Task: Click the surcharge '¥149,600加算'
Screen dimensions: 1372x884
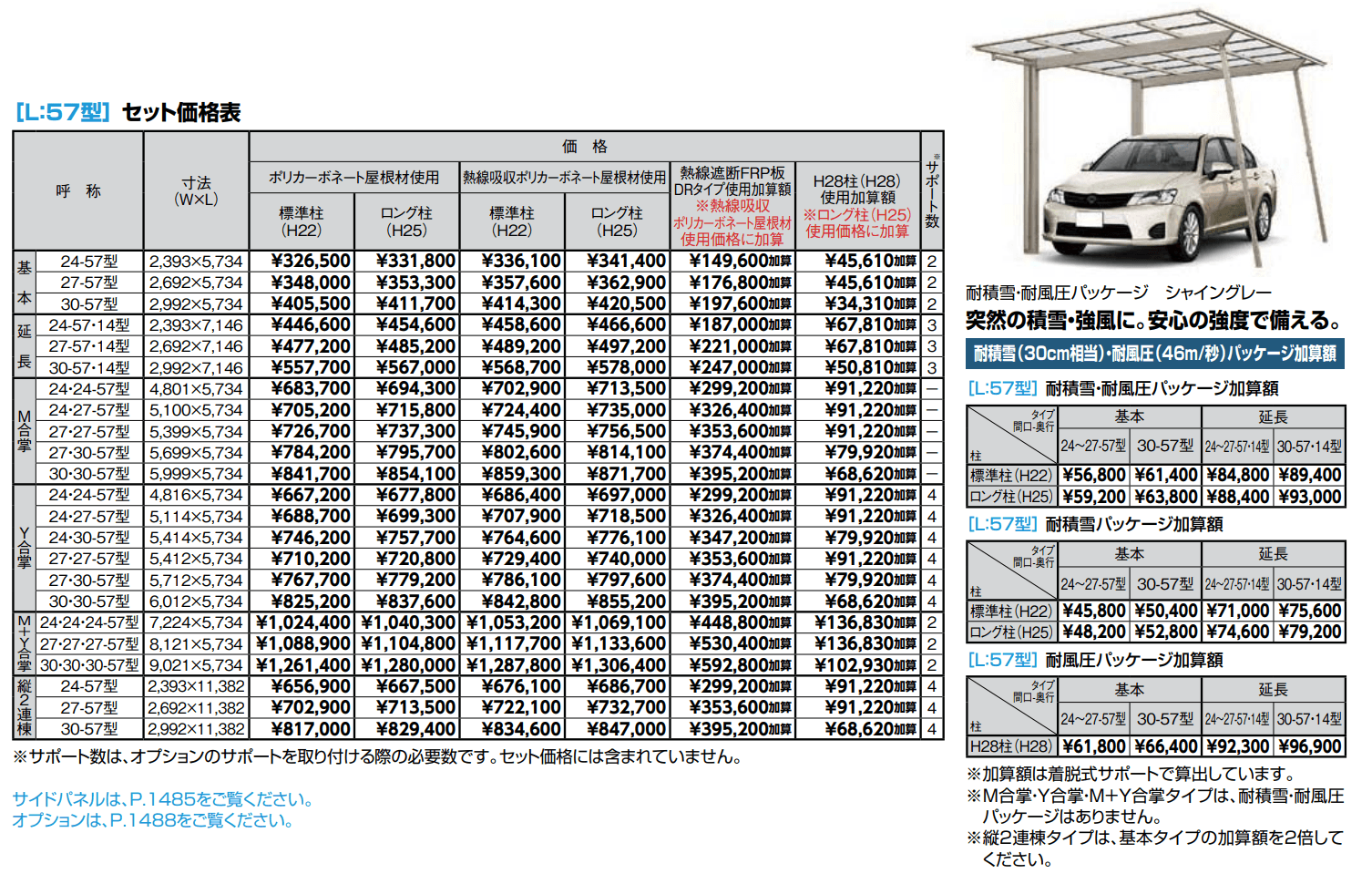Action: 740,262
